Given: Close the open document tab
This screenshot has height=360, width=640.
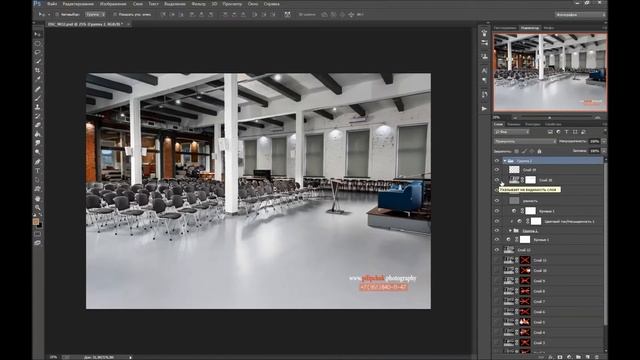Looking at the screenshot, I should pyautogui.click(x=128, y=24).
